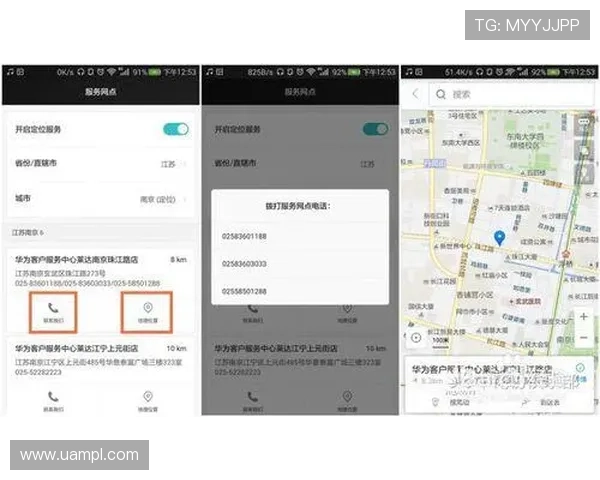Screen dimensions: 600x480
Task: Toggle 开启定位服务 switch on left screen
Action: tap(176, 129)
